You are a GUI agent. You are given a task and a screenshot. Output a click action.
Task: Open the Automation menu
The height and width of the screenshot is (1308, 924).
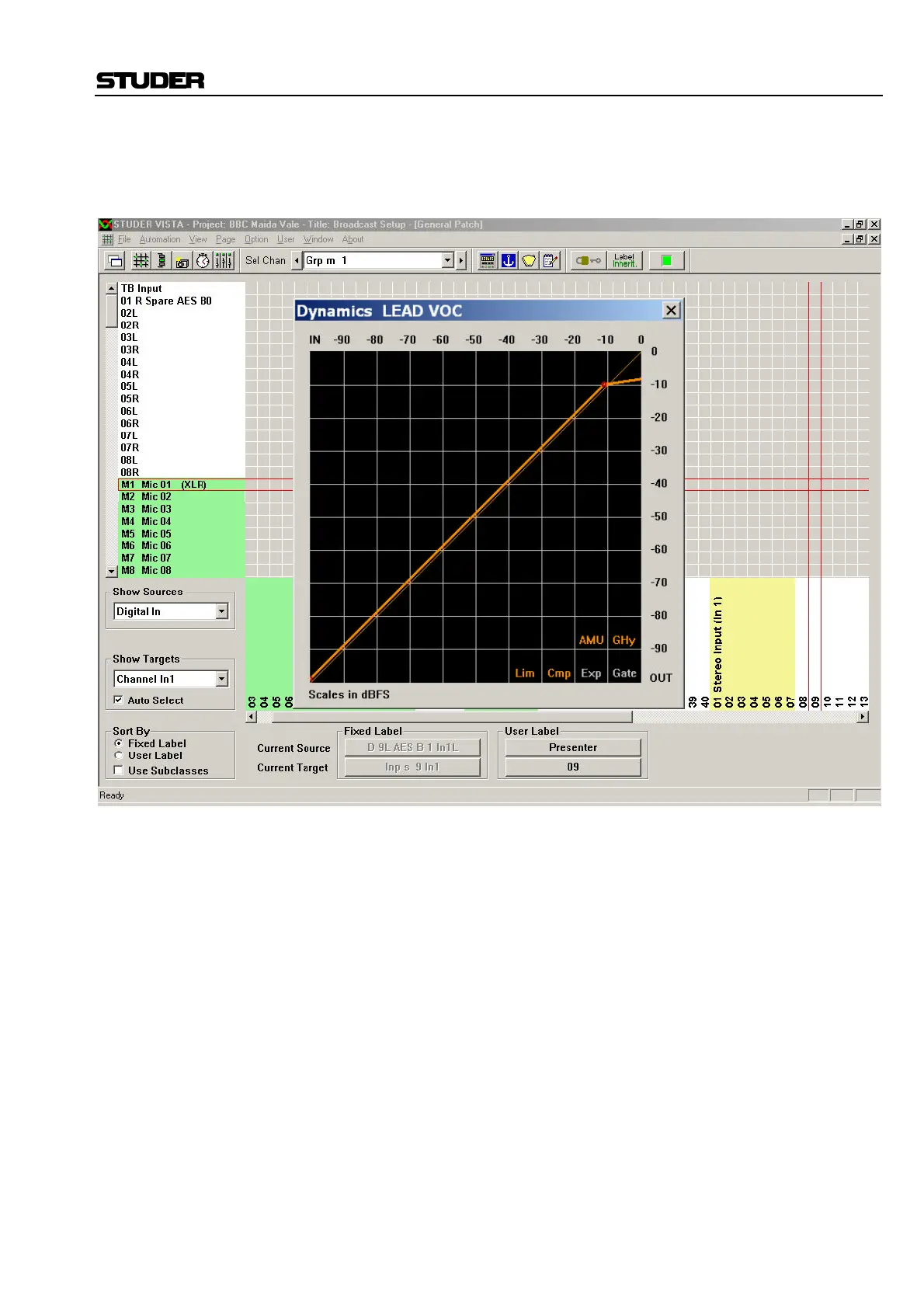click(x=160, y=239)
